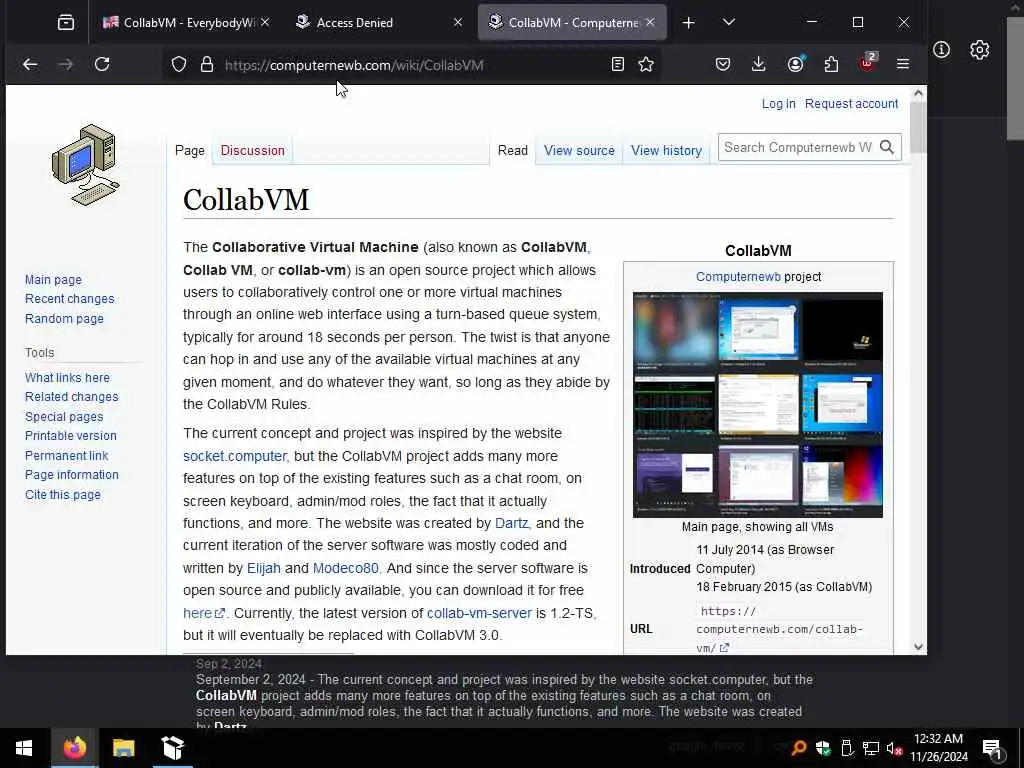This screenshot has height=768, width=1024.
Task: Click the page vertical scrollbar down arrow
Action: [x=918, y=647]
